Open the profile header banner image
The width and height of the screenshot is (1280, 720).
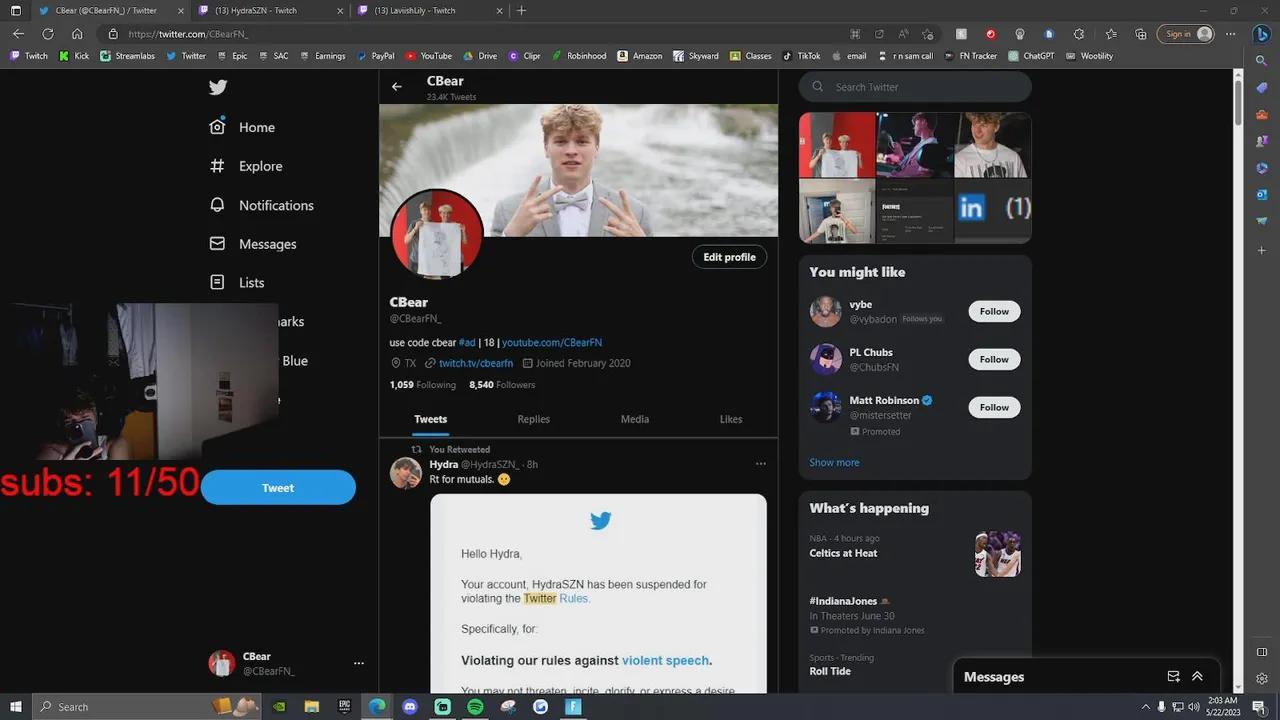pyautogui.click(x=578, y=170)
